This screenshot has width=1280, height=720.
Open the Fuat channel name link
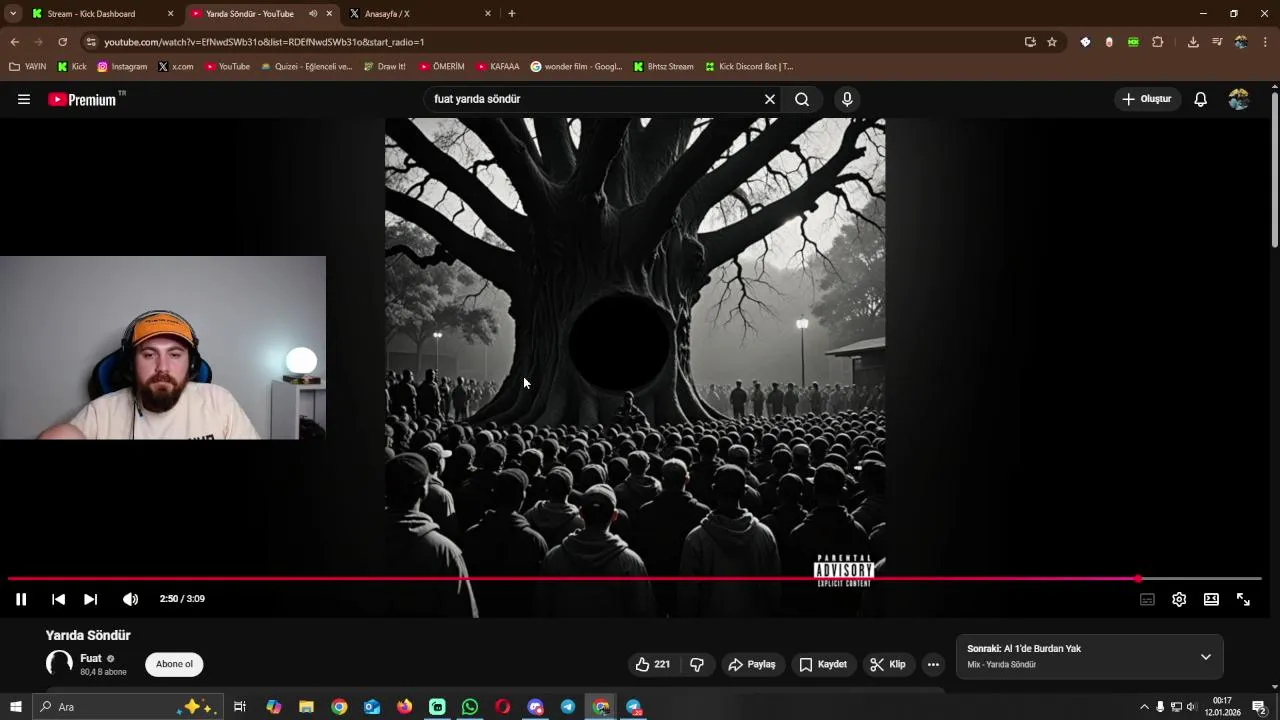point(91,658)
